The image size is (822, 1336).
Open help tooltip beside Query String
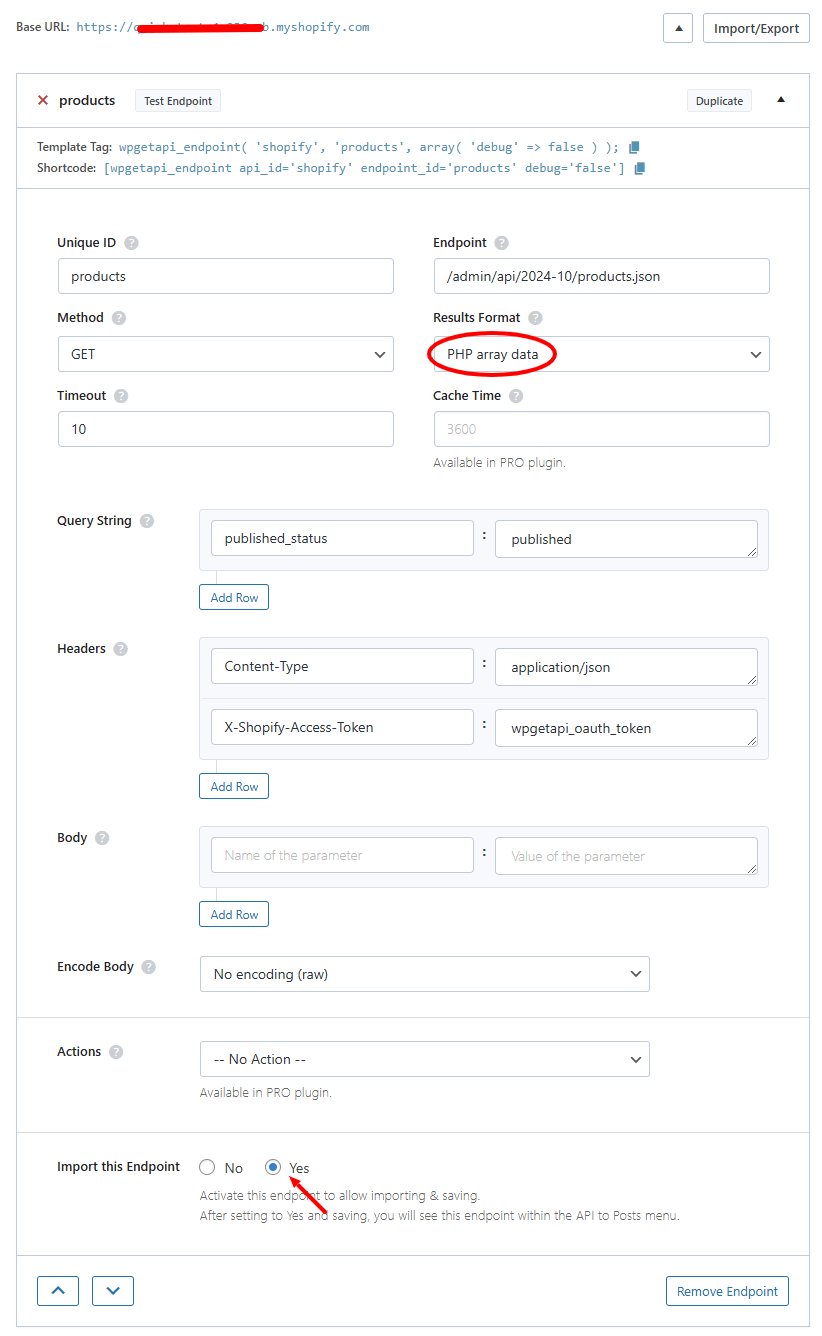pyautogui.click(x=146, y=520)
